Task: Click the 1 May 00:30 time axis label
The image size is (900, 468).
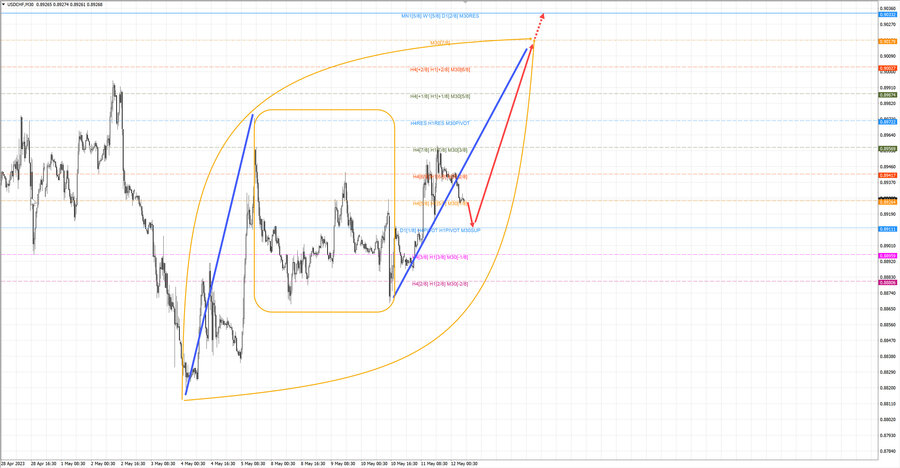Action: (73, 463)
